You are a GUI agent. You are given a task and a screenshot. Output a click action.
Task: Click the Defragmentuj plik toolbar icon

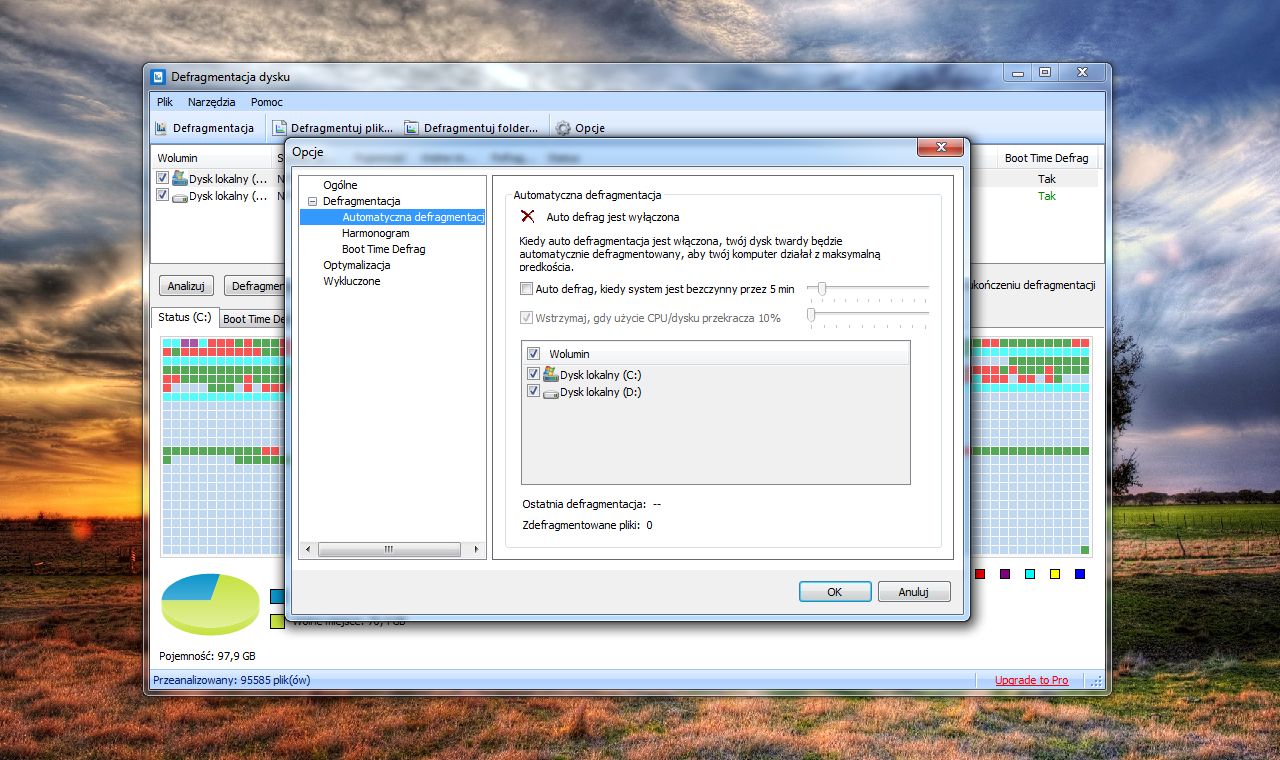pyautogui.click(x=280, y=128)
